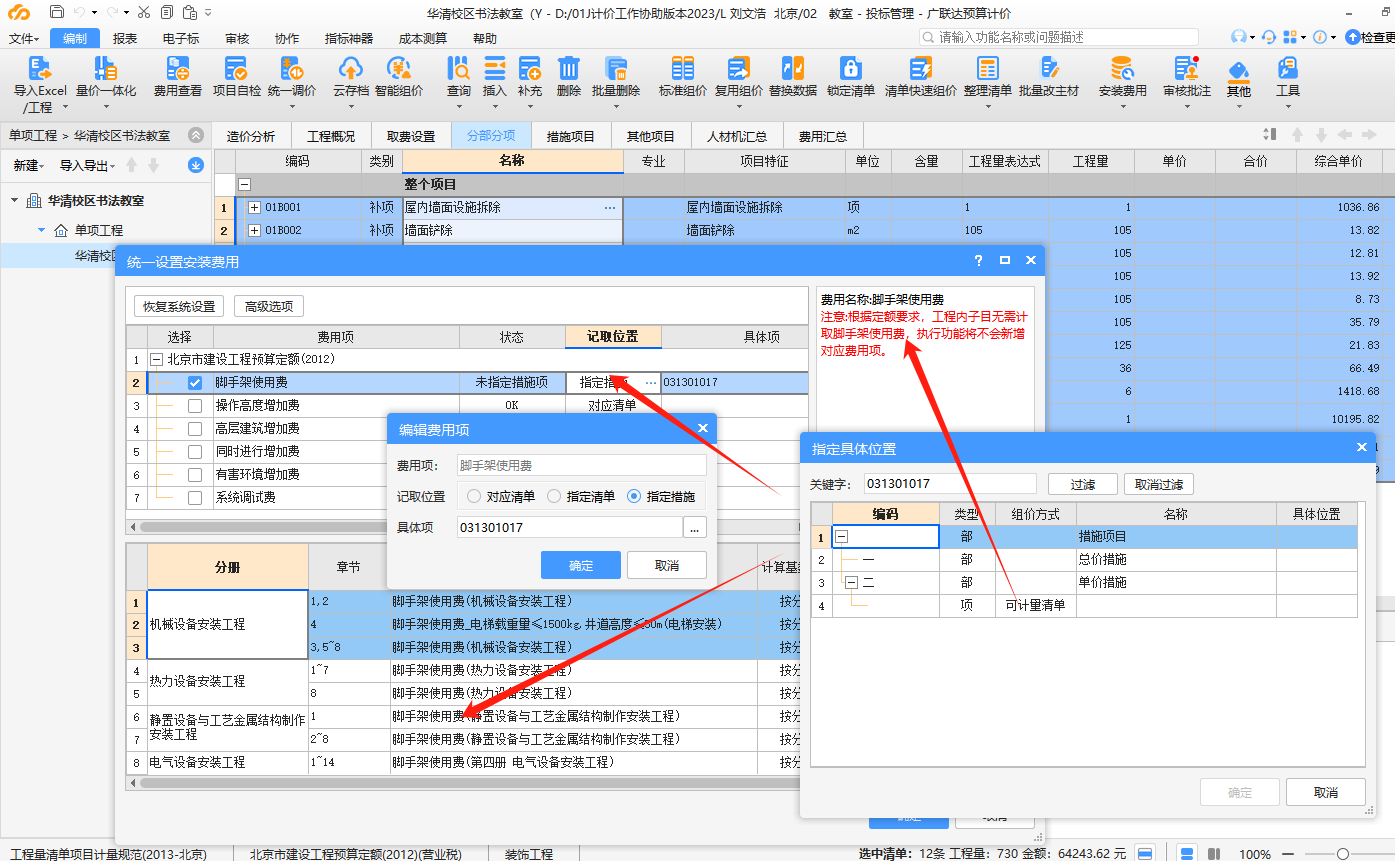Expand row 01B001 in the table
Screen dimensions: 1395x861
click(254, 208)
